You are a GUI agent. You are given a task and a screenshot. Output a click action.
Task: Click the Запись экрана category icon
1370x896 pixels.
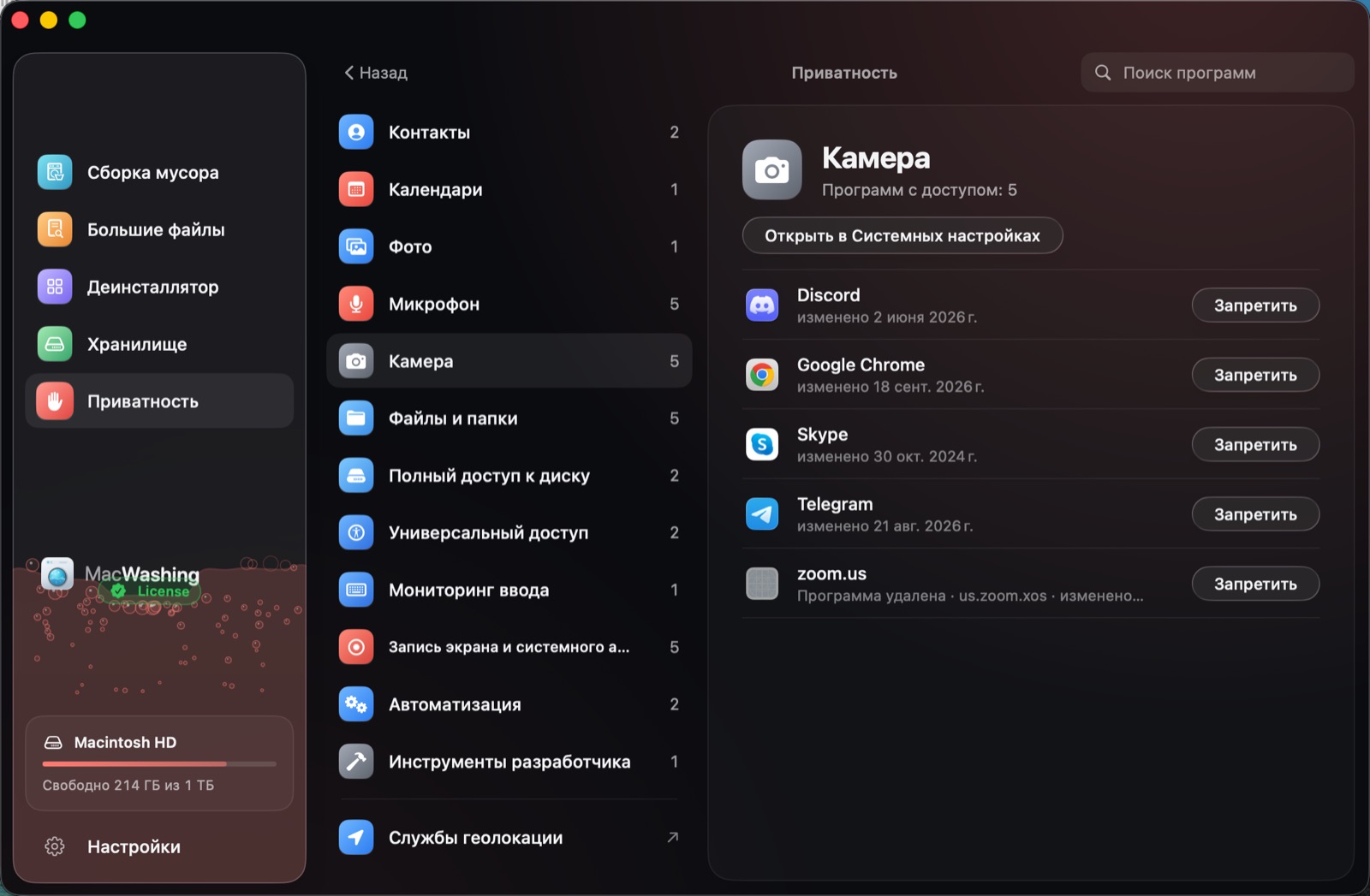(356, 647)
